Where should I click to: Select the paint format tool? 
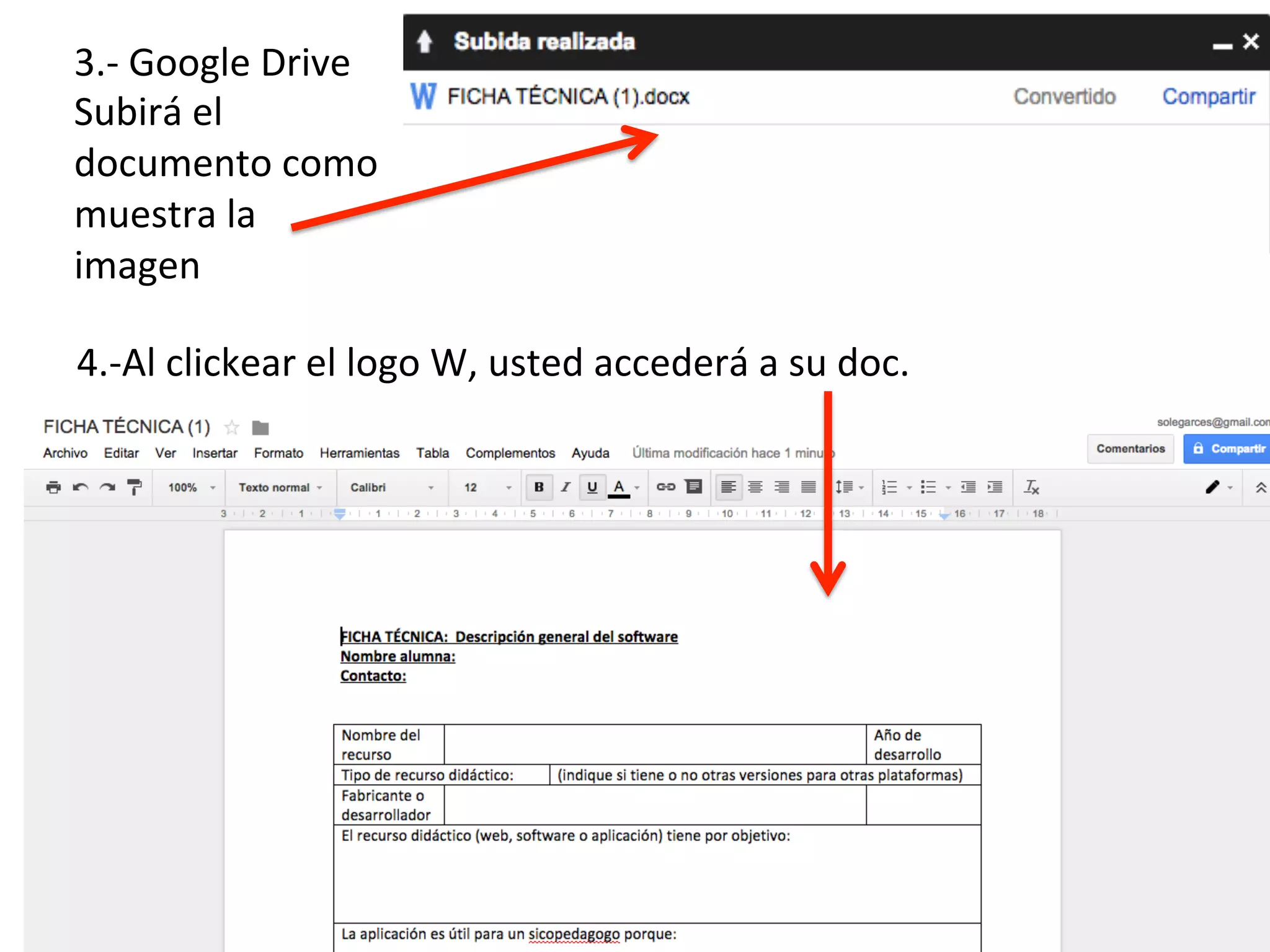click(x=134, y=488)
